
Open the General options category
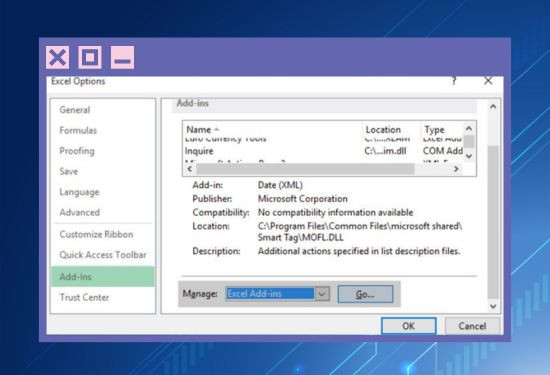(x=75, y=110)
